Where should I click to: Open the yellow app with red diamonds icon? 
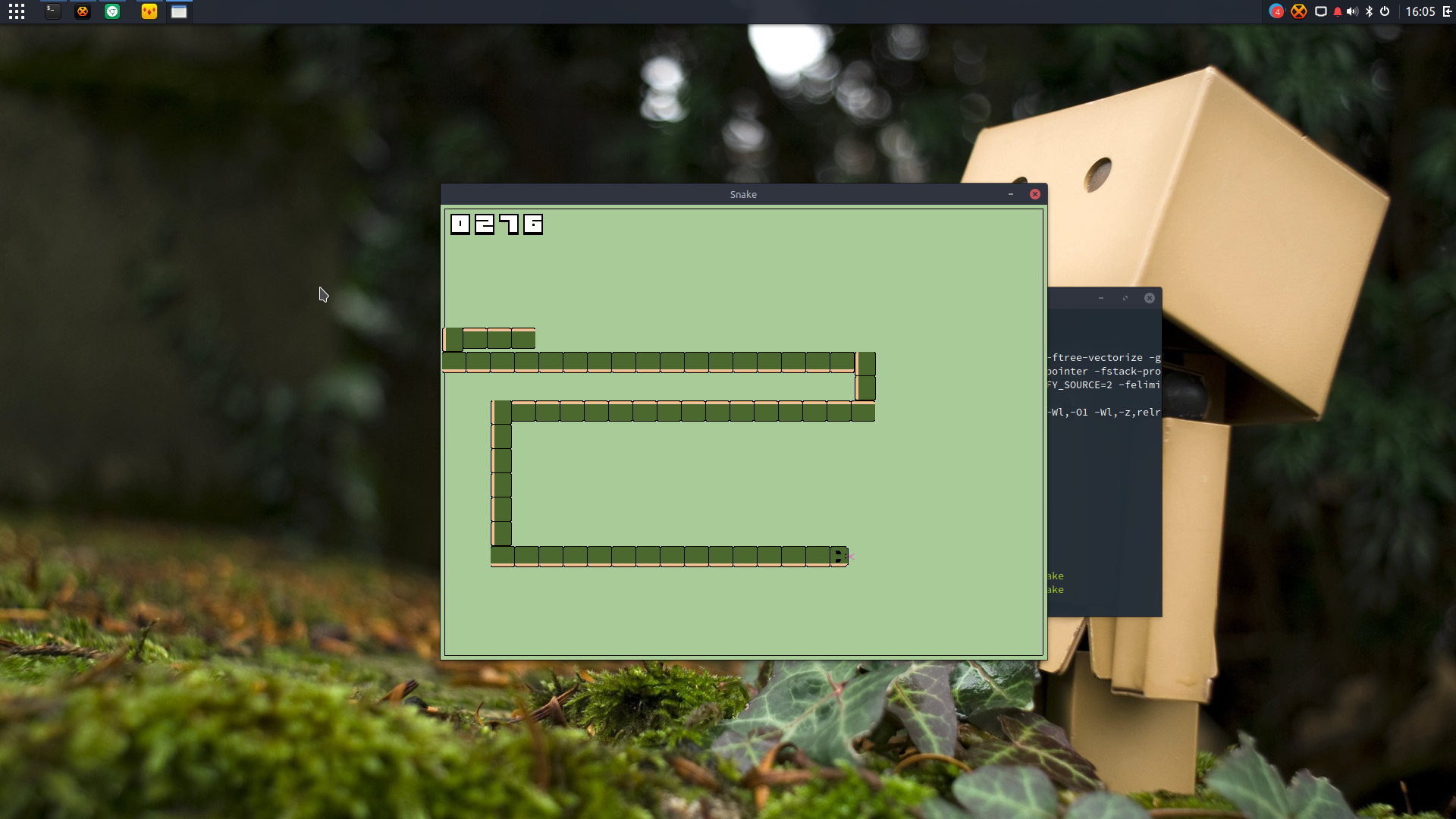point(149,11)
